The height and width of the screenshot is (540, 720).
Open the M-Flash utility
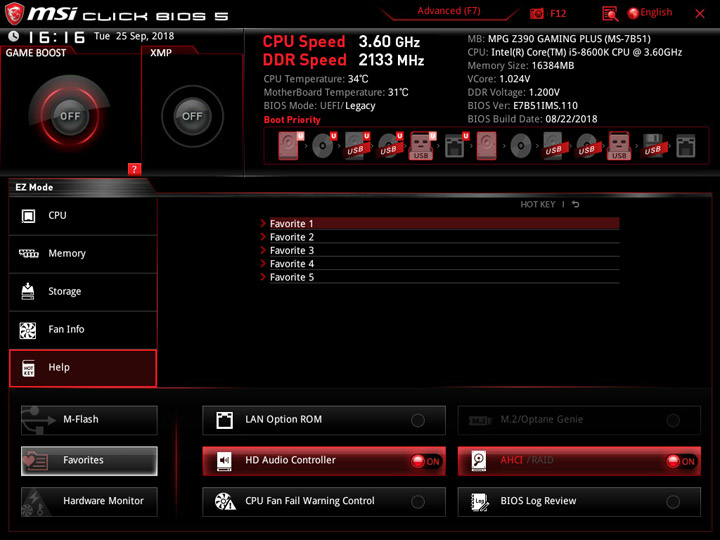[x=89, y=420]
